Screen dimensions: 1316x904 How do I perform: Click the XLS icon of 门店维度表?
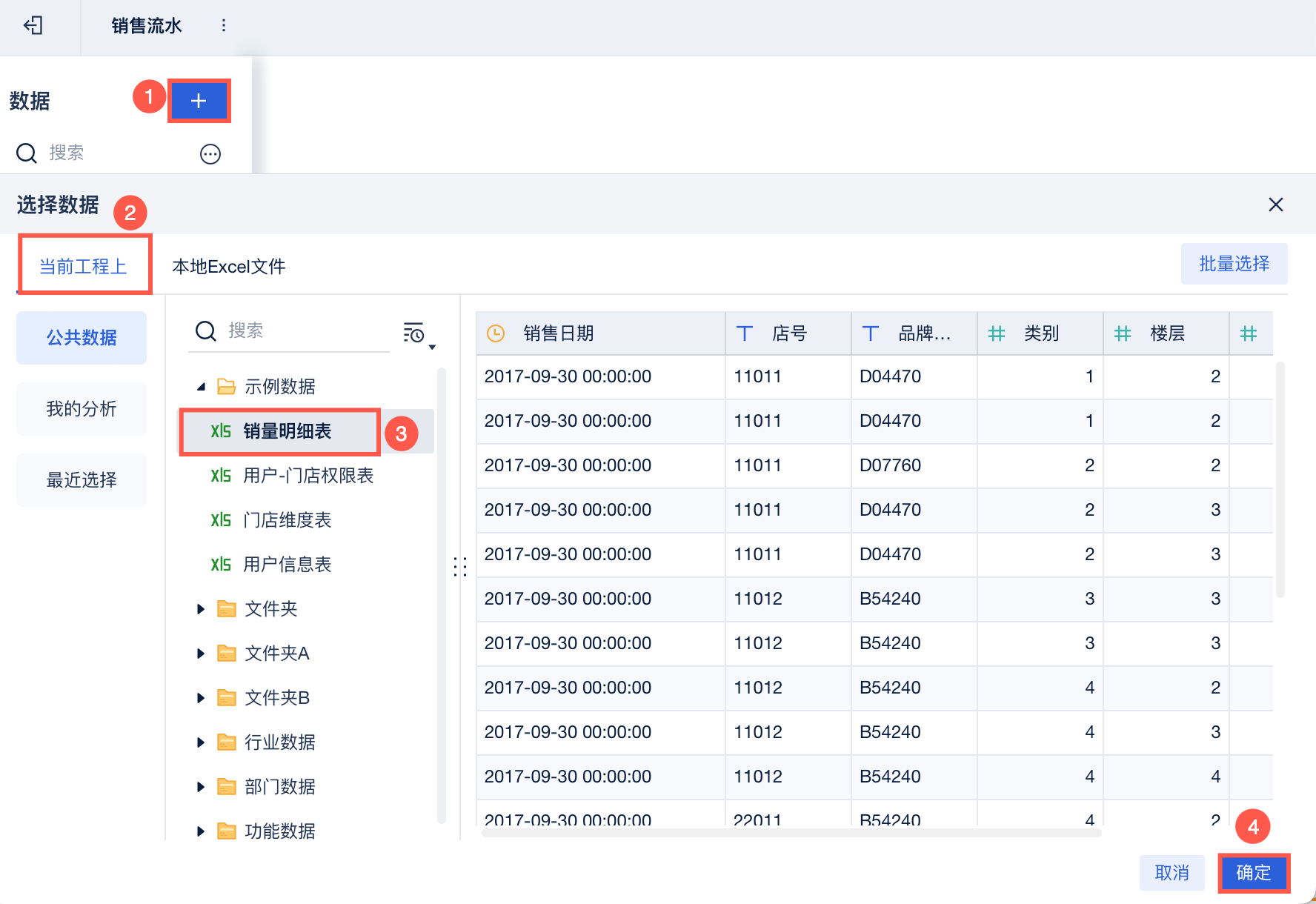221,520
